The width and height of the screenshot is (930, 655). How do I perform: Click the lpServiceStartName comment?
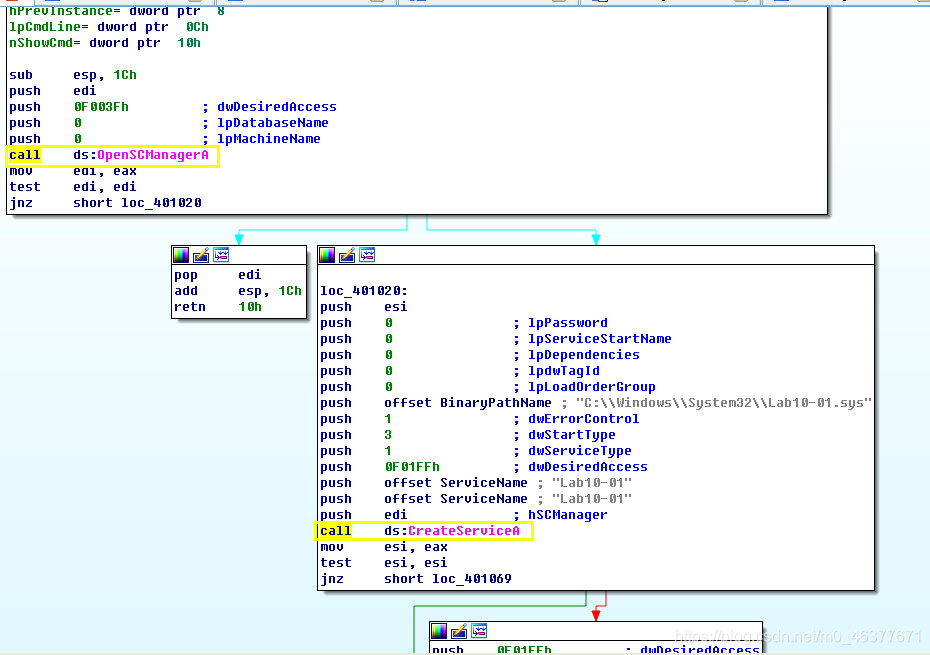coord(600,339)
